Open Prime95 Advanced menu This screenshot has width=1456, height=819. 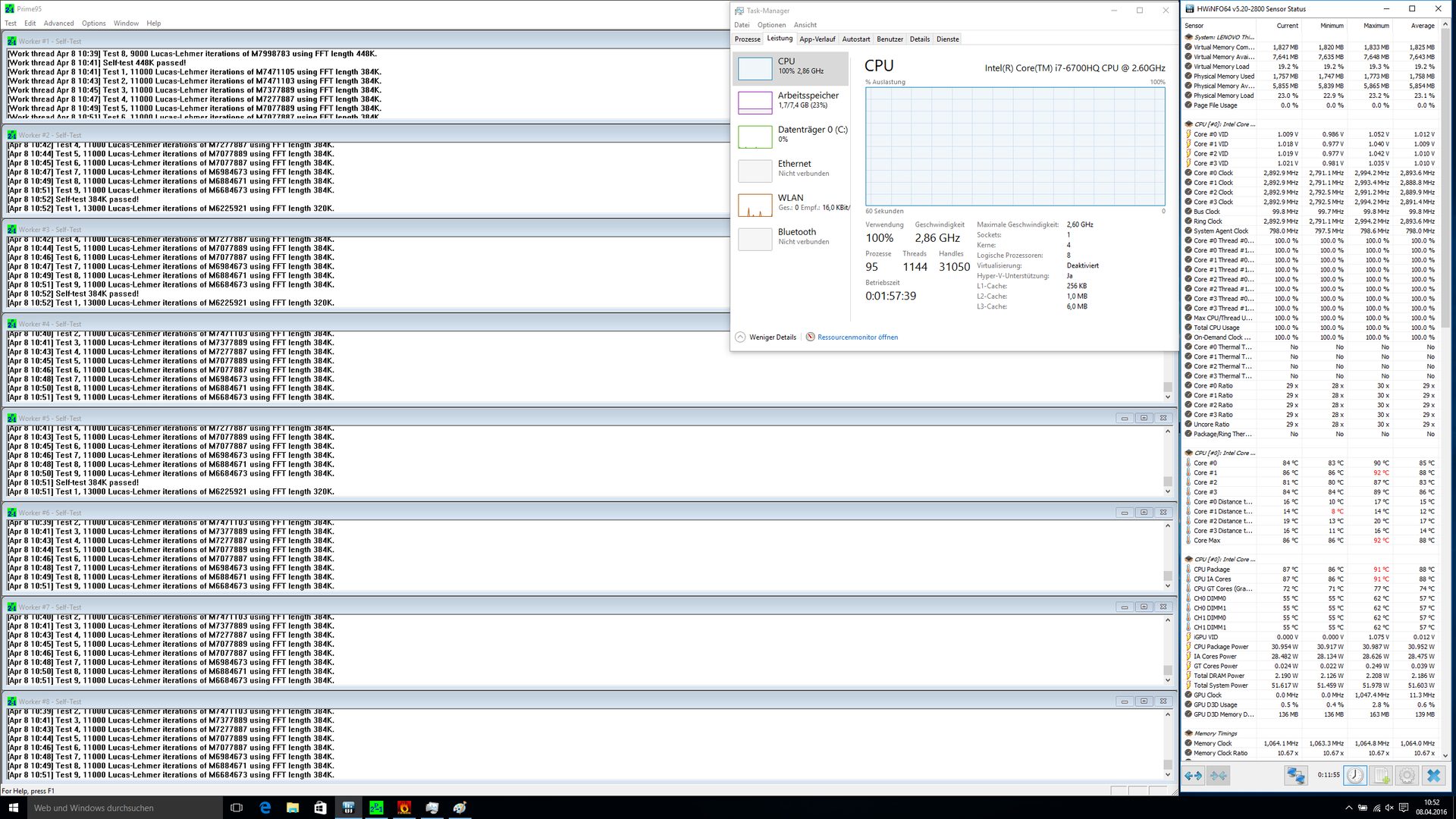tap(58, 23)
